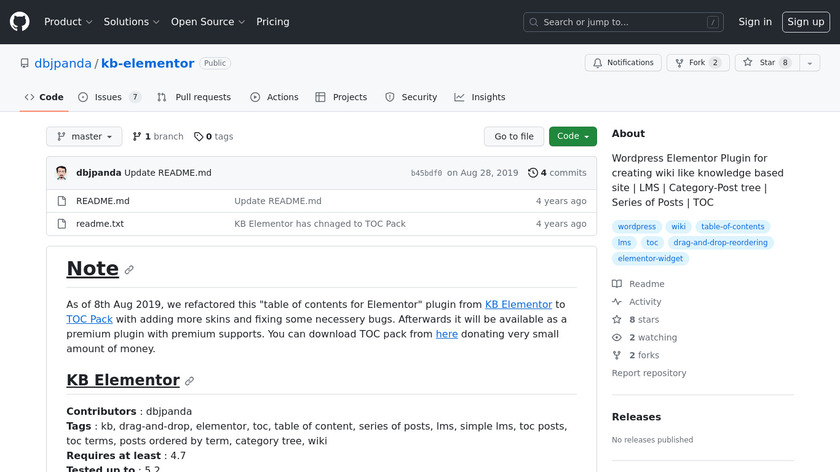Open the 'Update README.md' commit message in file row

coord(278,201)
